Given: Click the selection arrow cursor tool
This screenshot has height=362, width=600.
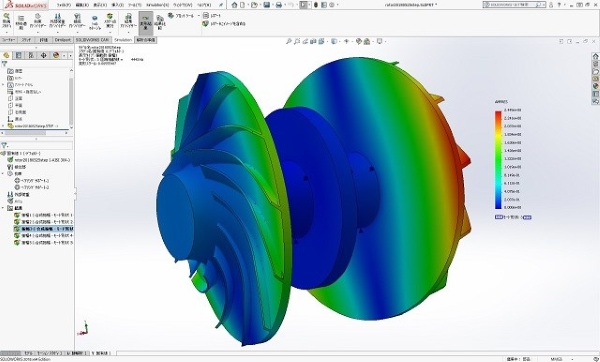Looking at the screenshot, I should point(303,5).
